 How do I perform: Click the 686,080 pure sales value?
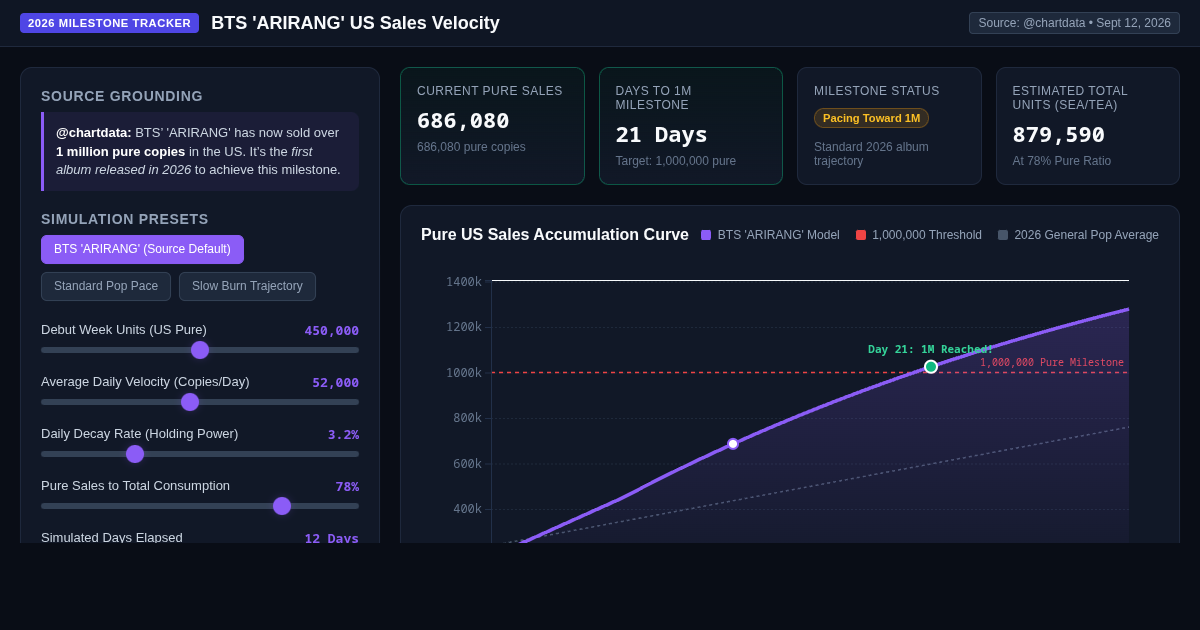(463, 120)
